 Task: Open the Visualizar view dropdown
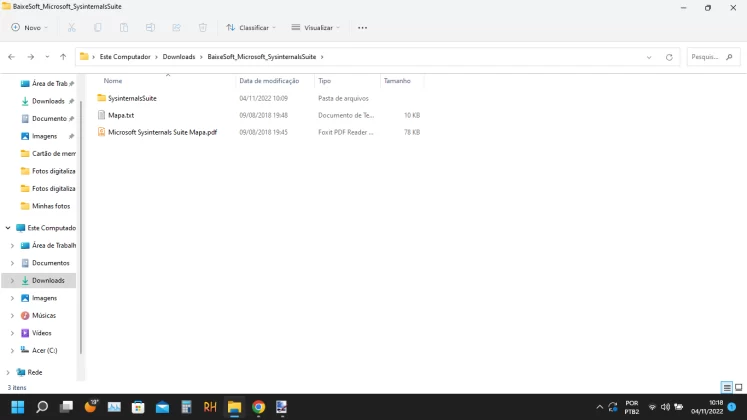click(316, 28)
